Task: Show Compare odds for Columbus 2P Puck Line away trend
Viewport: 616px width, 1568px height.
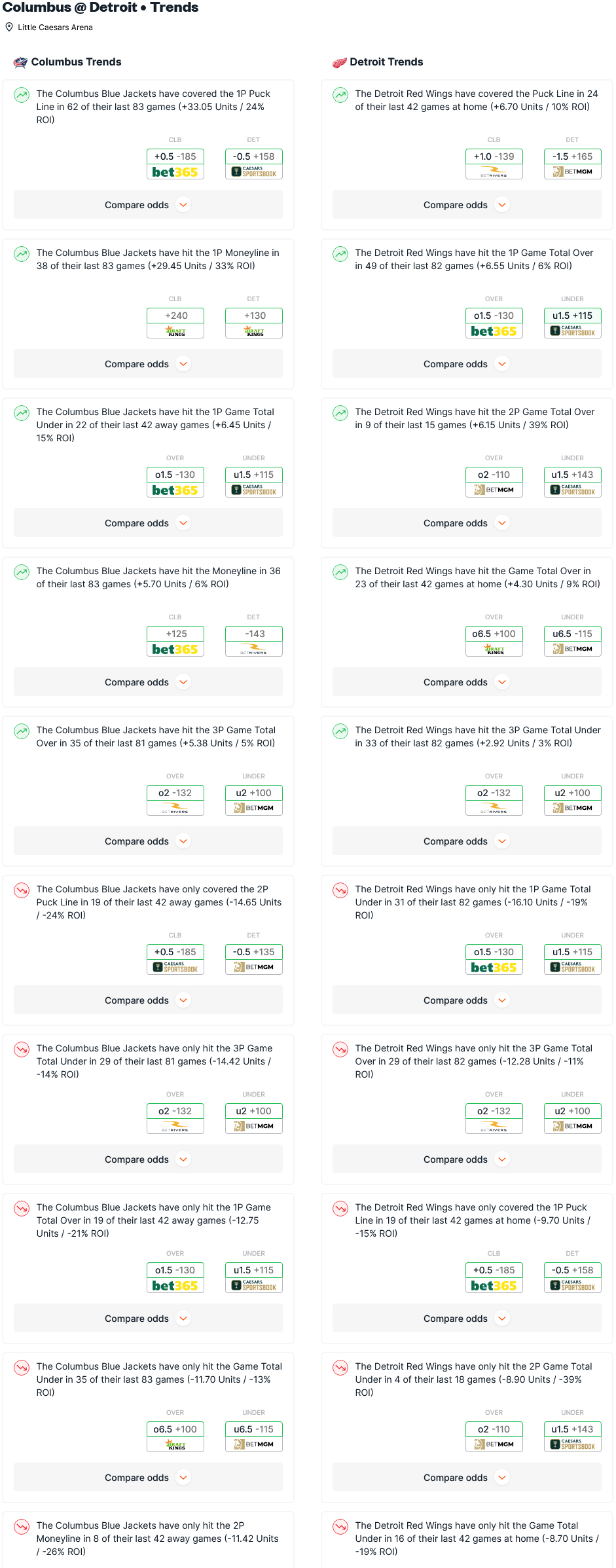Action: coord(148,1000)
